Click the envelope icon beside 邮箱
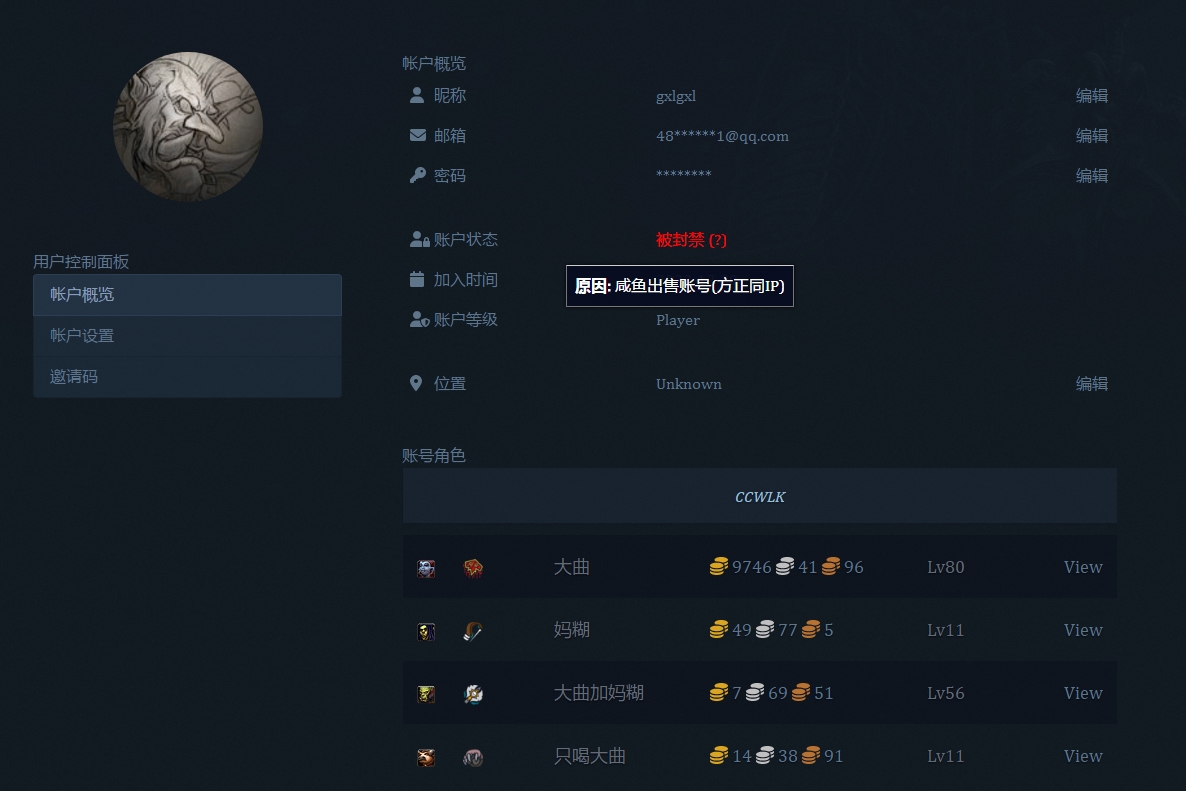Viewport: 1186px width, 791px height. (x=416, y=135)
